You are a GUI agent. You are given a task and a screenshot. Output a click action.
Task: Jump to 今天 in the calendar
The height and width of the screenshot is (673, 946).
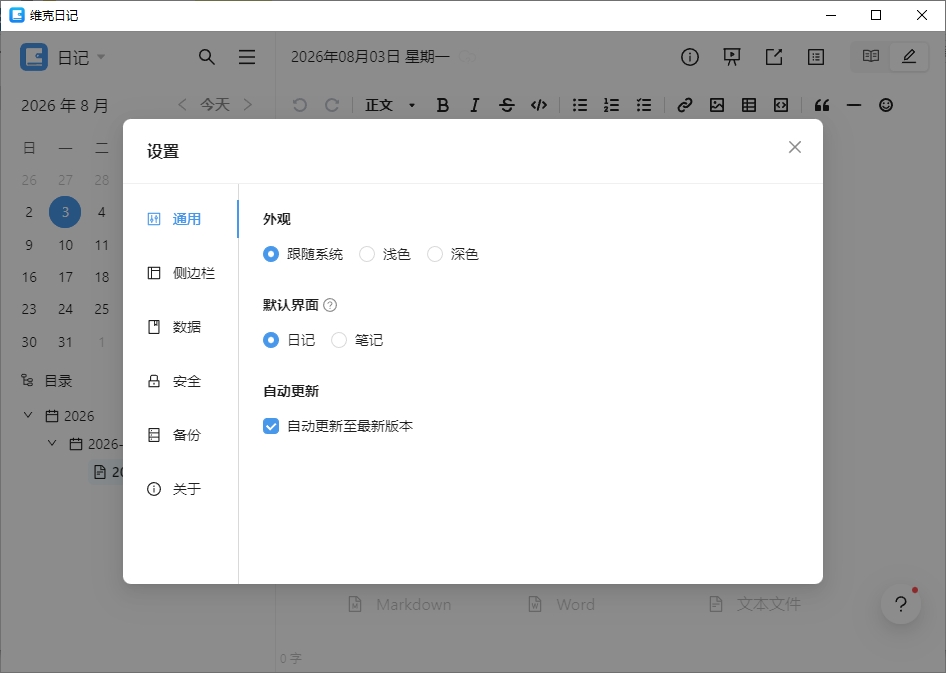click(x=215, y=105)
